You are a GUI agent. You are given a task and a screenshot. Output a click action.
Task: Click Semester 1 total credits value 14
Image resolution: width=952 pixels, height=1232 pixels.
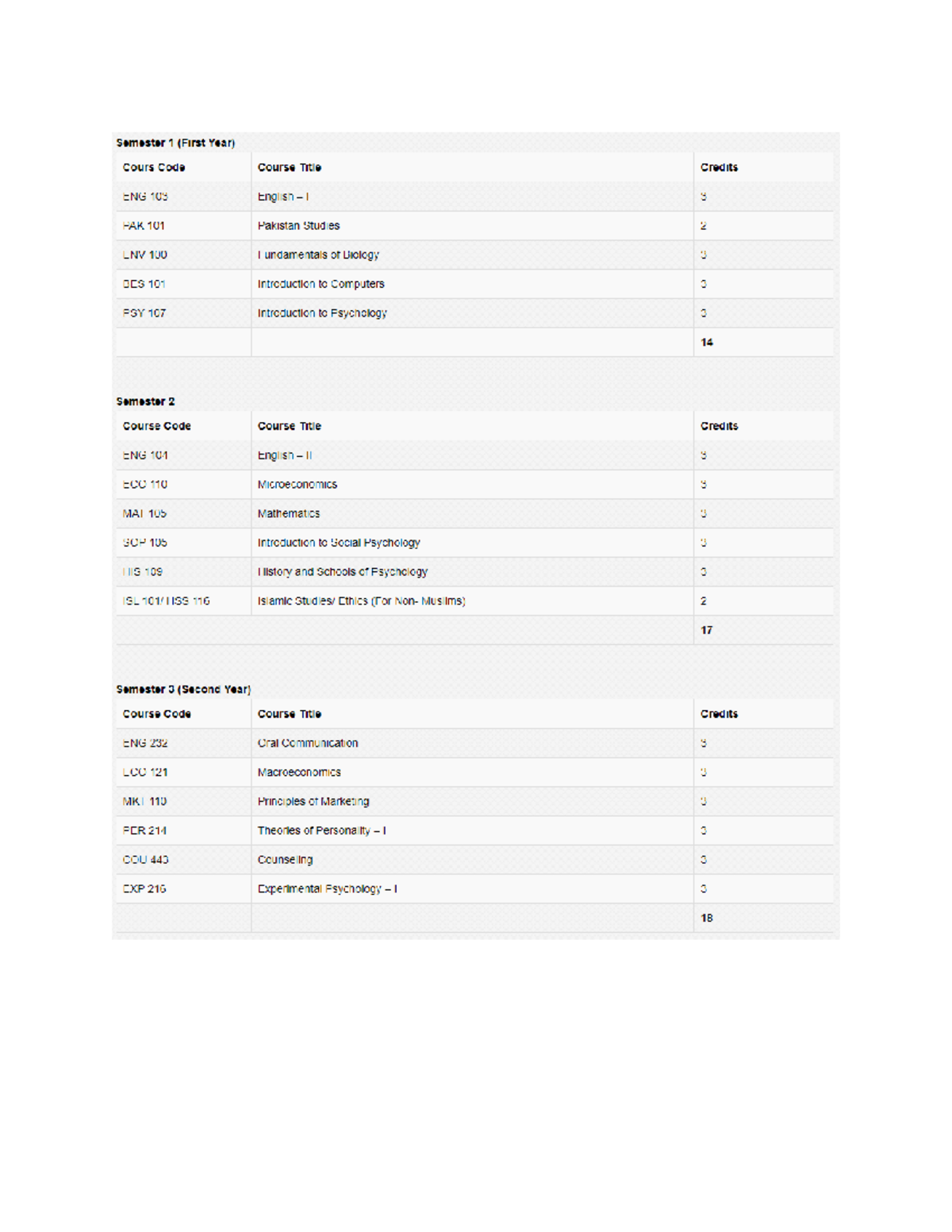click(x=707, y=343)
